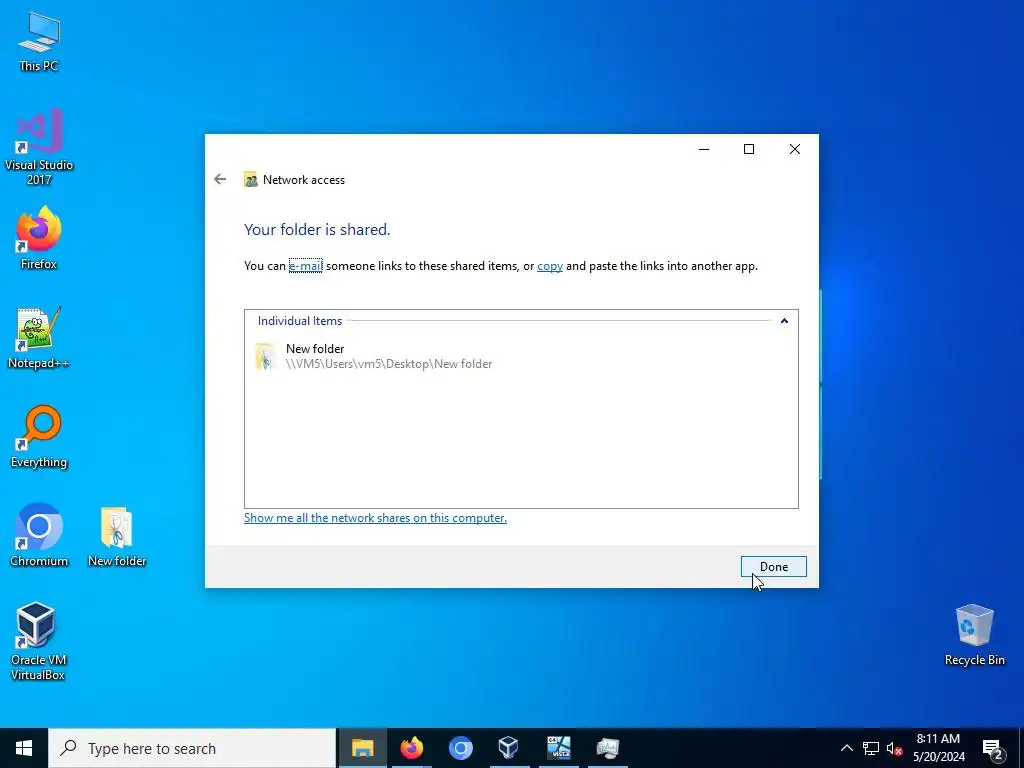
Task: Select the Recycle Bin icon
Action: pos(974,635)
